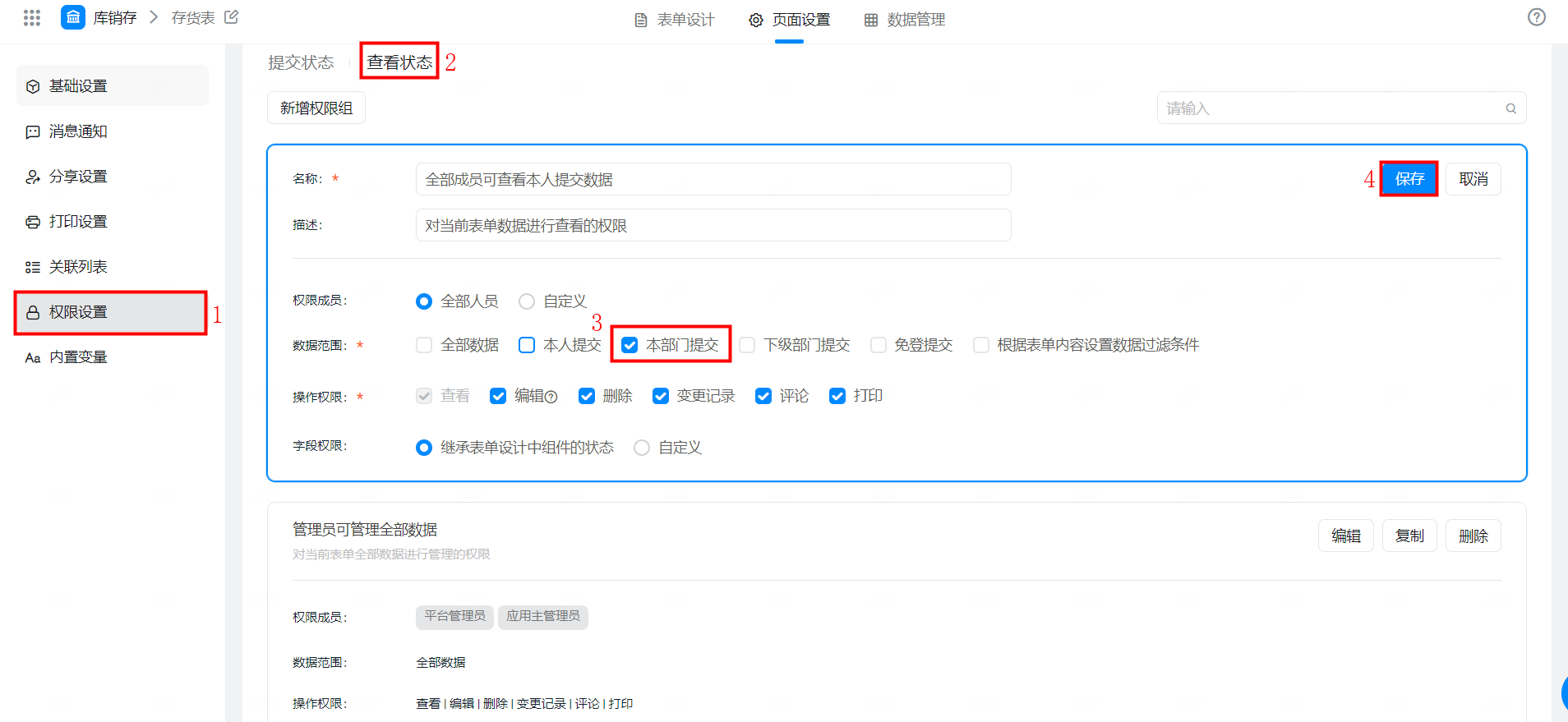
Task: Select 继承表单设计中组件的状态 radio button
Action: 424,448
